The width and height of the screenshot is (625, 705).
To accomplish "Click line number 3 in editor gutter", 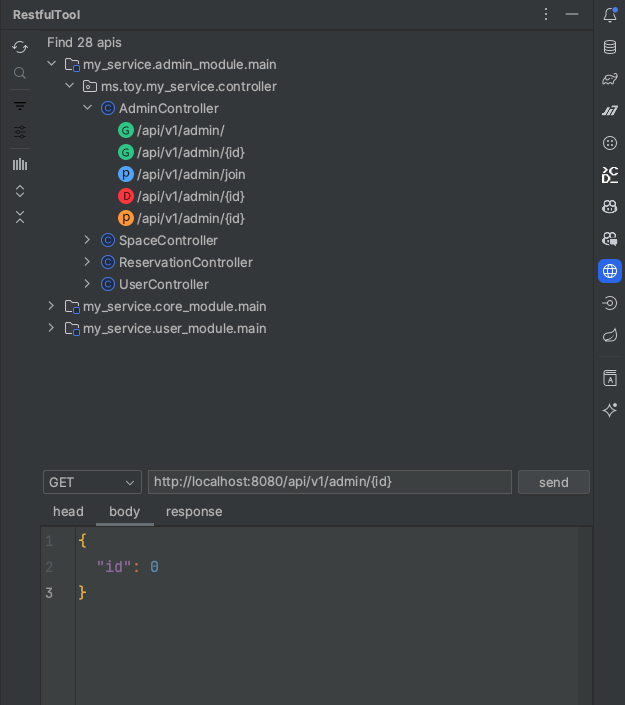I will click(x=49, y=593).
